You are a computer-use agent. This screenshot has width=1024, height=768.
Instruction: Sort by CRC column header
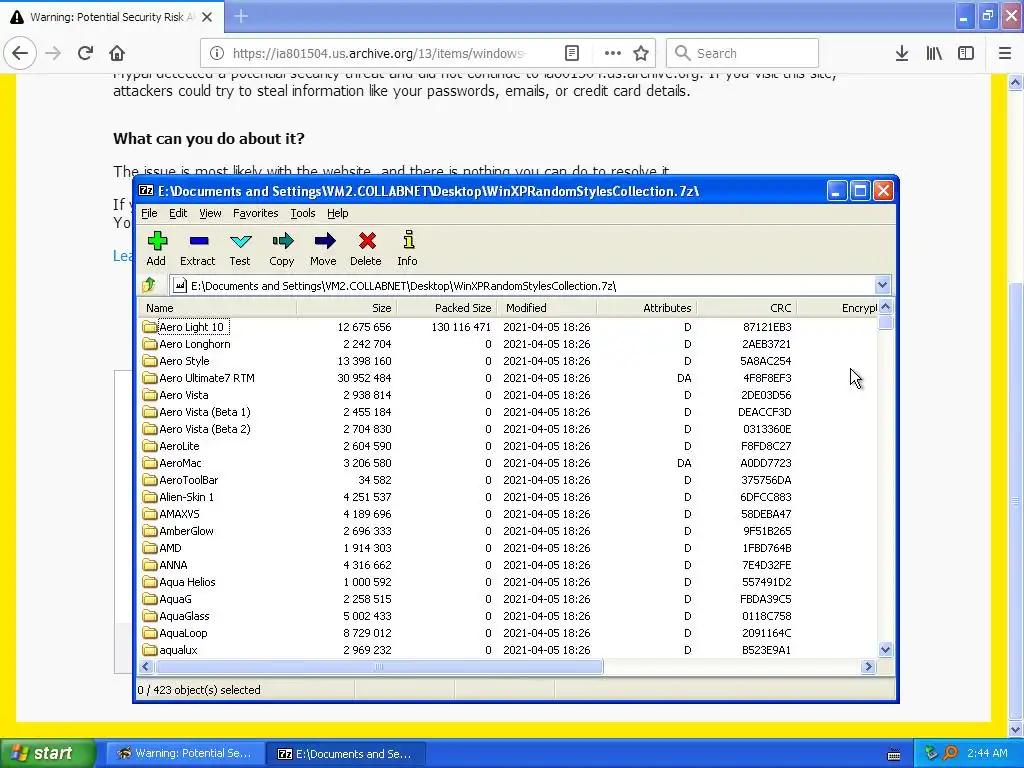coord(746,308)
